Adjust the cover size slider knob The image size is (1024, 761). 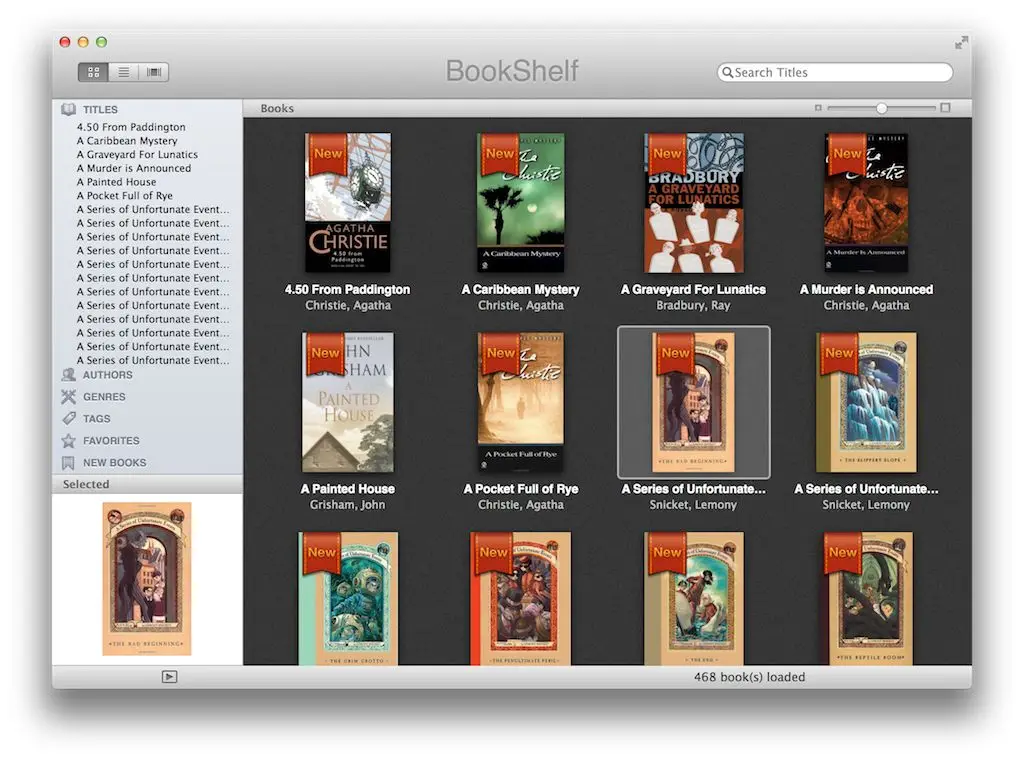[882, 108]
